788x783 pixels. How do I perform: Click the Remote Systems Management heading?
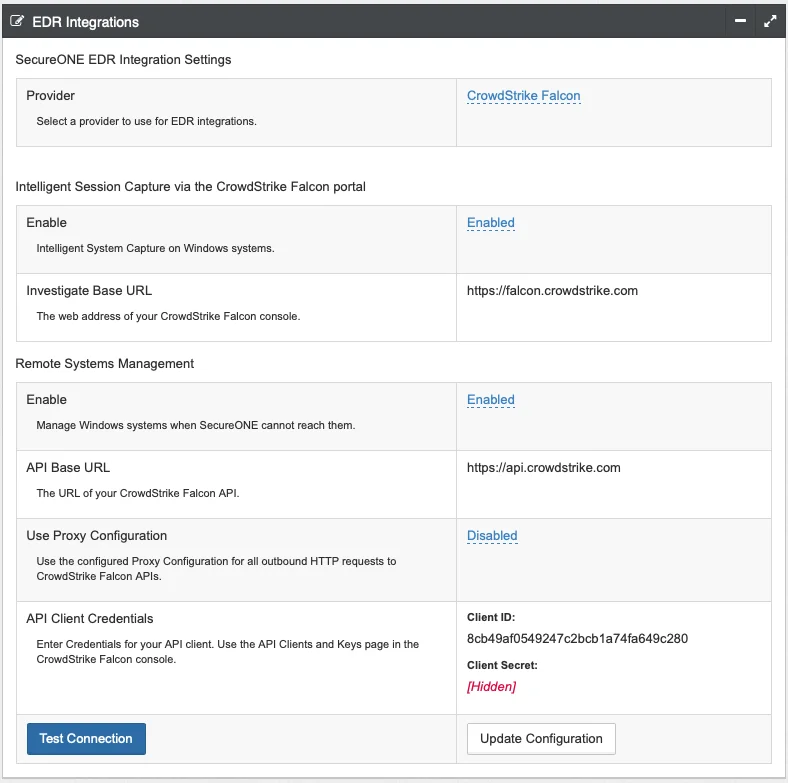point(105,363)
